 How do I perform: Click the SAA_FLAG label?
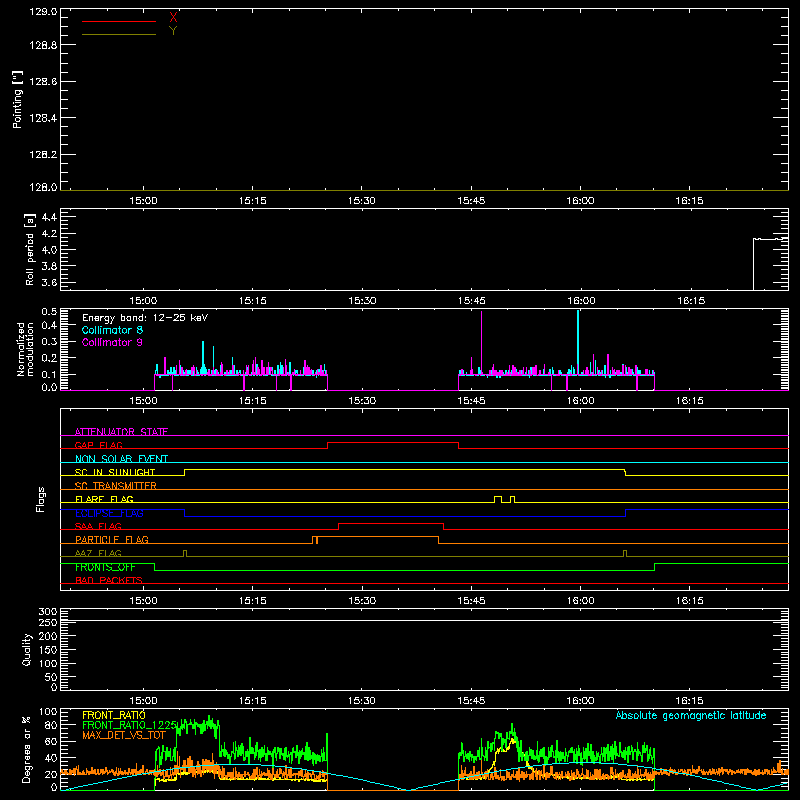coord(98,526)
